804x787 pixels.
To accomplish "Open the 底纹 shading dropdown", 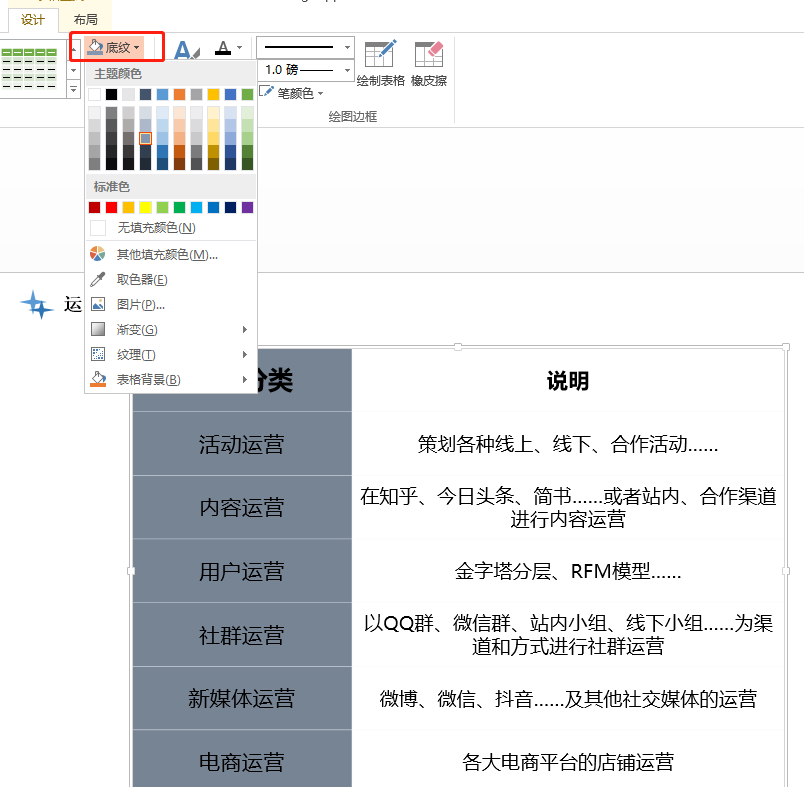I will (x=114, y=48).
